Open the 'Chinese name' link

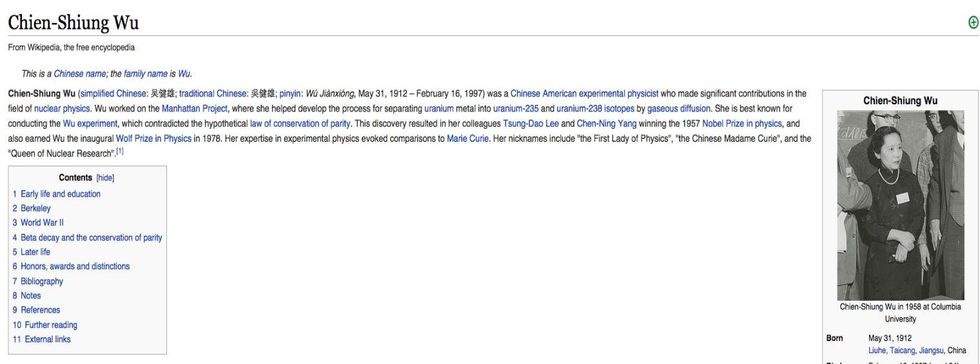(80, 74)
